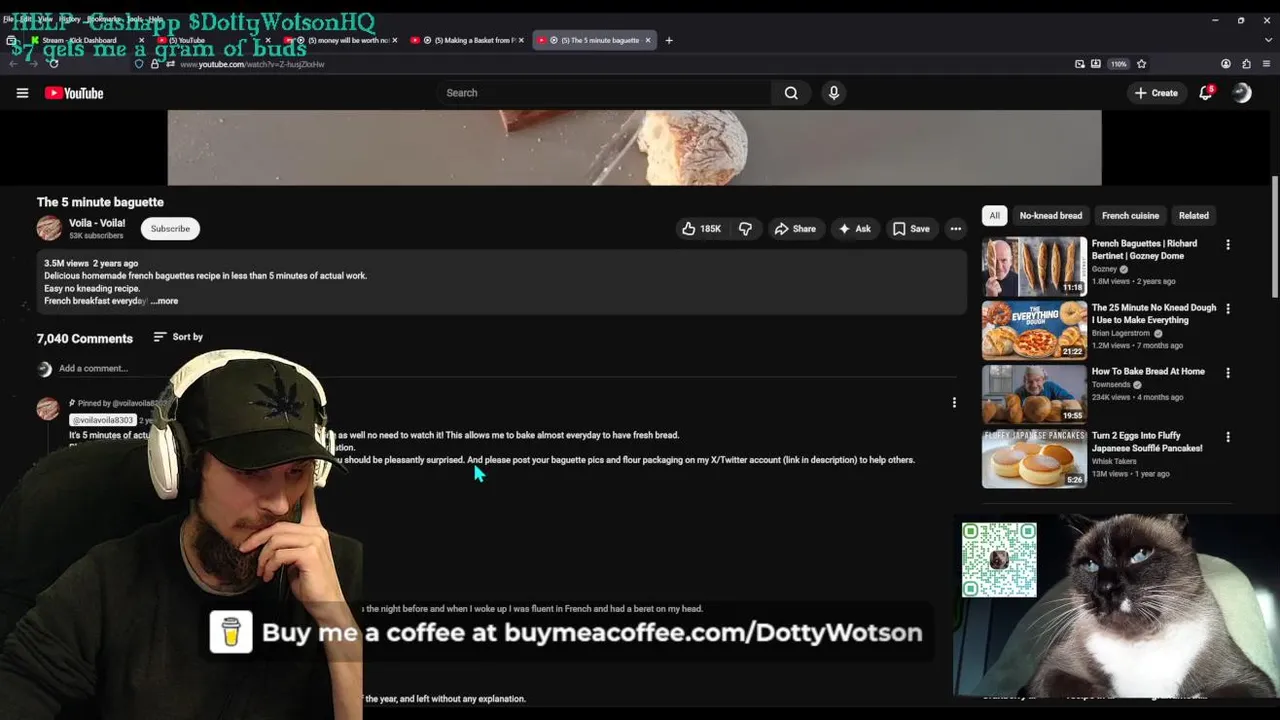Open How To Bake Bread At Home thumbnail
The image size is (1280, 720).
coord(1034,394)
